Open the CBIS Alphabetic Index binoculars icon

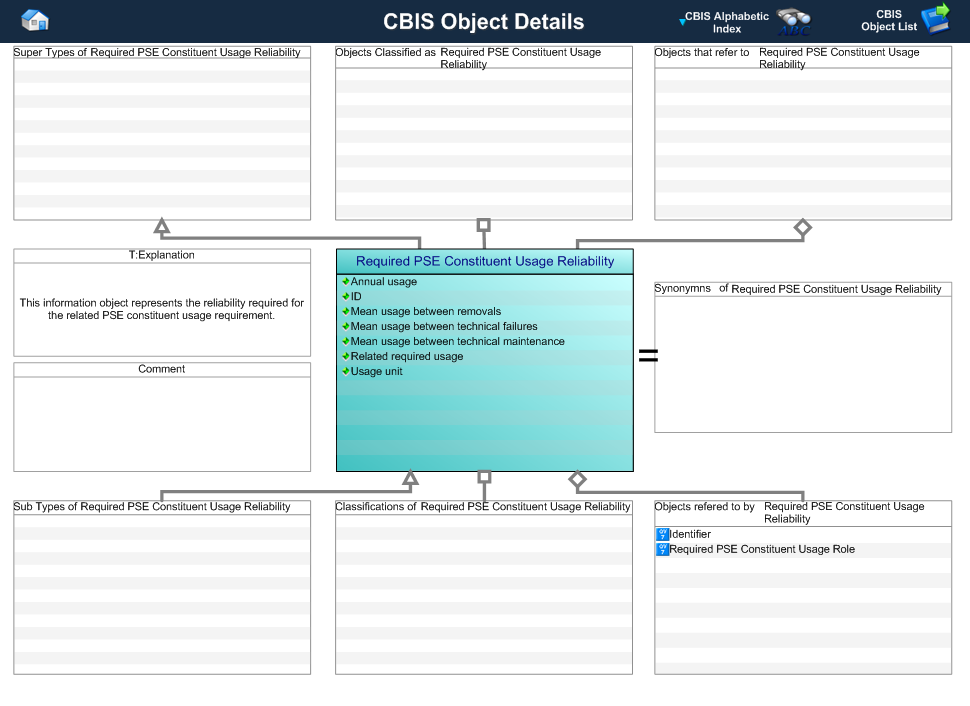794,22
